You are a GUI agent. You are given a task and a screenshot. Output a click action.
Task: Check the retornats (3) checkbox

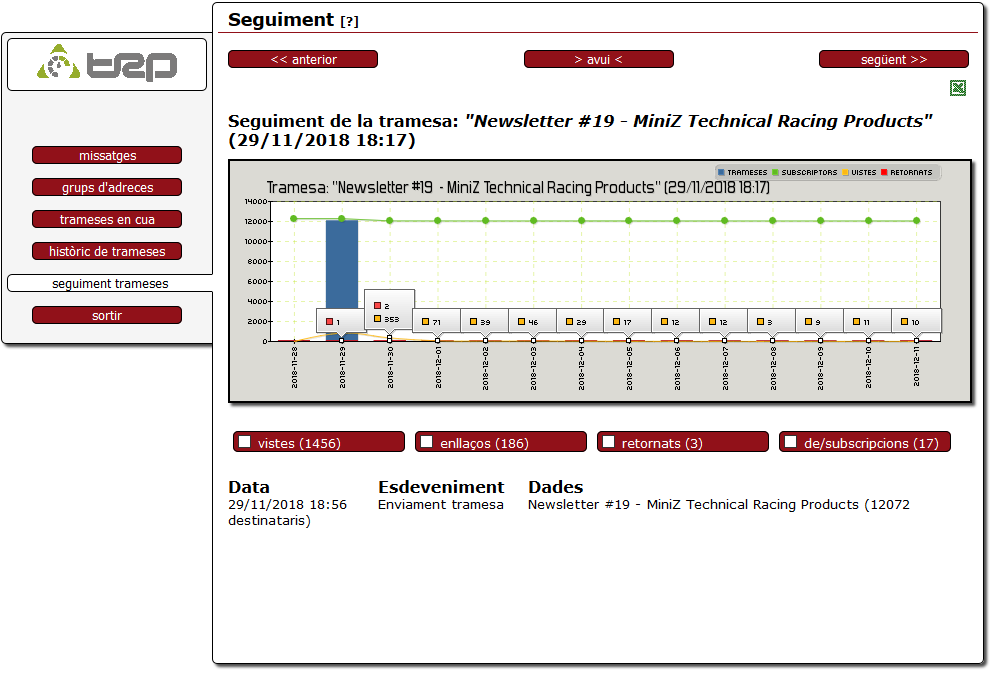[x=609, y=442]
